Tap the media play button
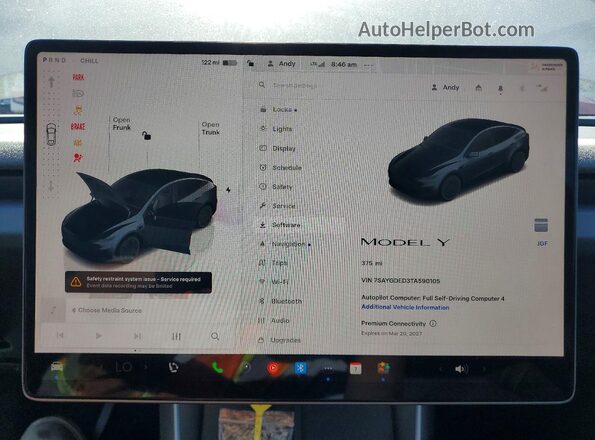Image resolution: width=595 pixels, height=440 pixels. [98, 336]
